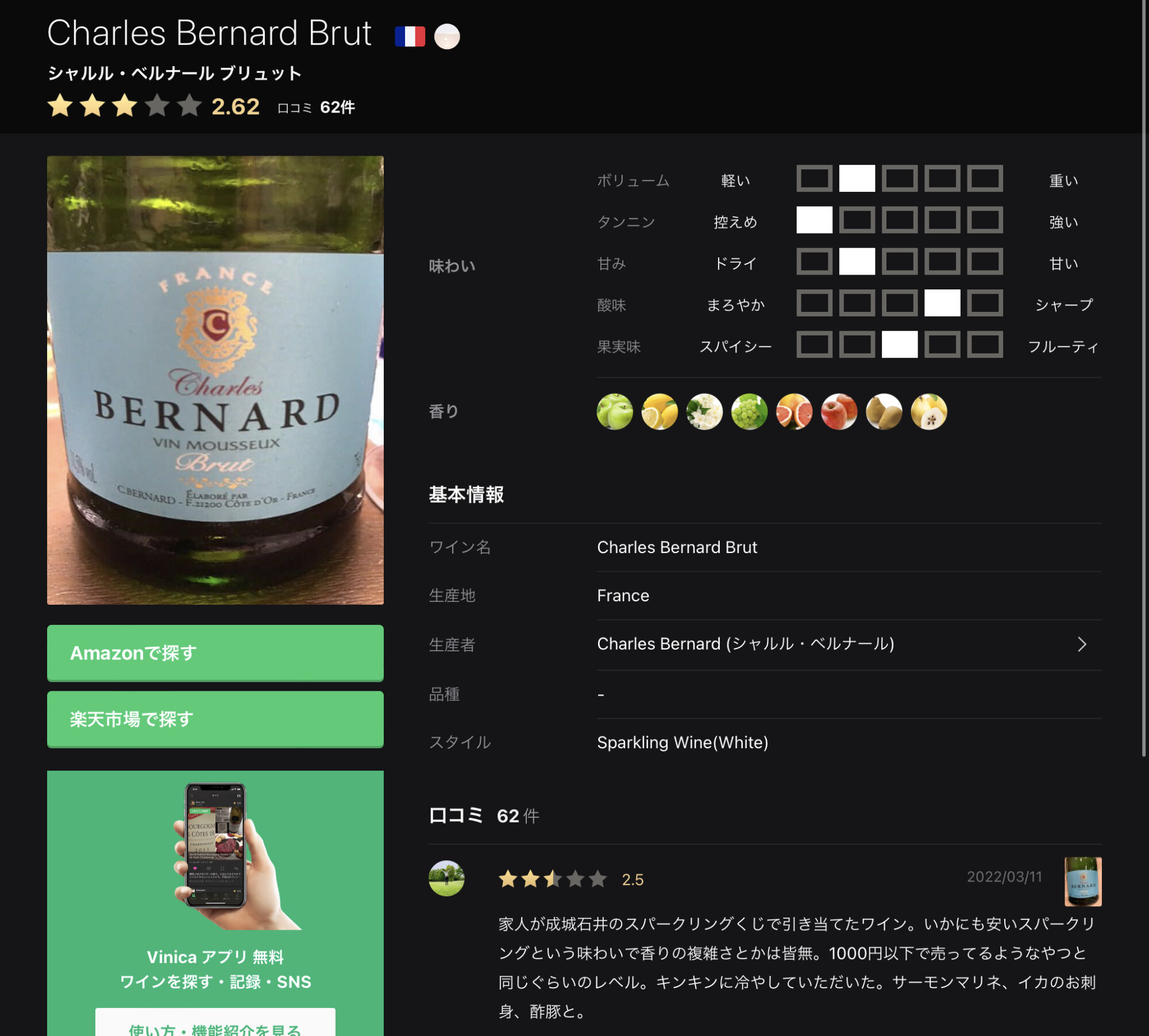Click the 楽天市場で探す button
Viewport: 1149px width, 1036px height.
[x=215, y=719]
